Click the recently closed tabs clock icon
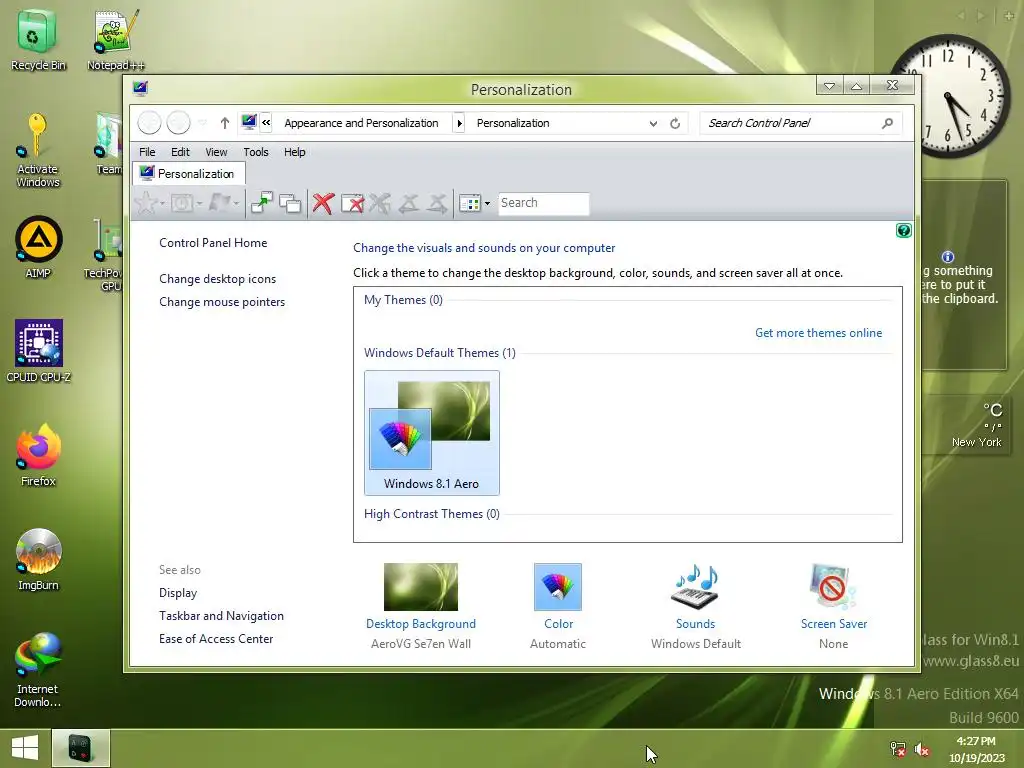The width and height of the screenshot is (1024, 768). (182, 203)
